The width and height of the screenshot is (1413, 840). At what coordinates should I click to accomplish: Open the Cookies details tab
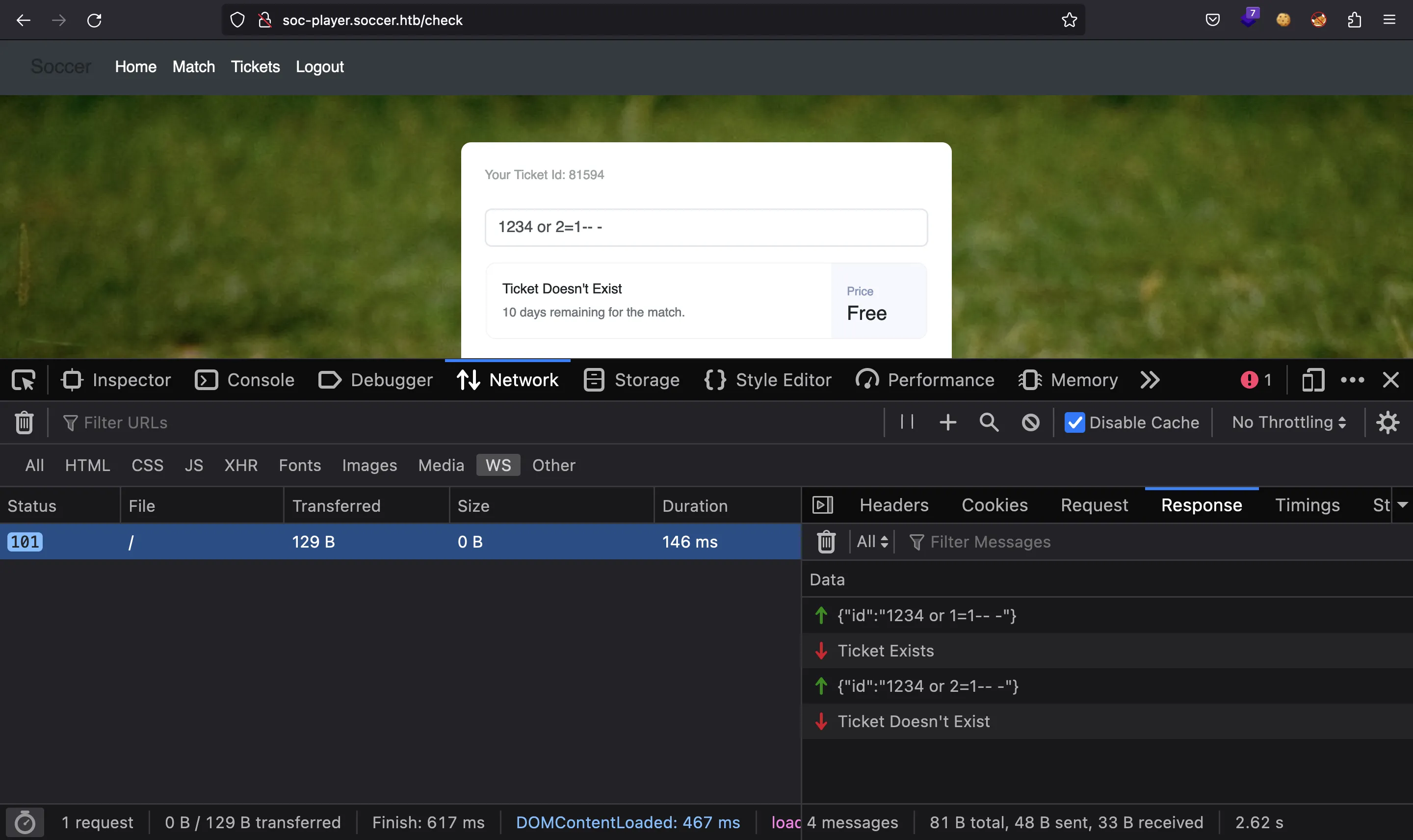(994, 505)
